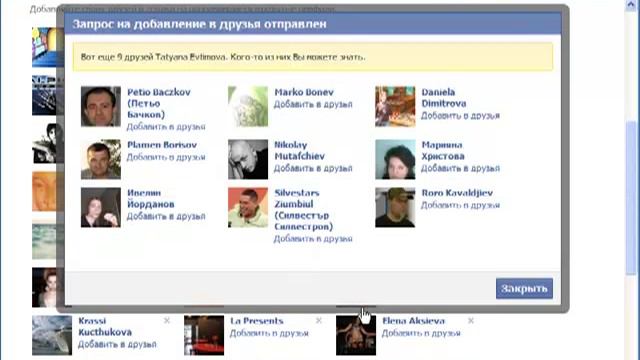Screen dimensions: 640x360
Task: Click Krassi Kucthukova thumbnail image
Action: 52,335
